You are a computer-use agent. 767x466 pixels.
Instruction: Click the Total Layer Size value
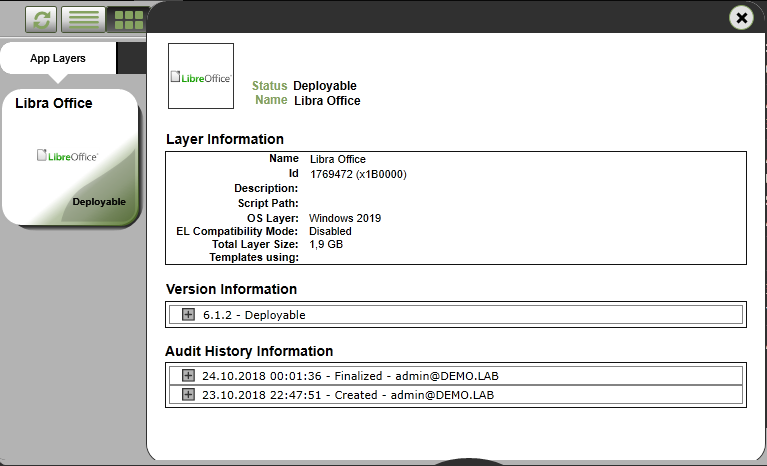coord(328,244)
